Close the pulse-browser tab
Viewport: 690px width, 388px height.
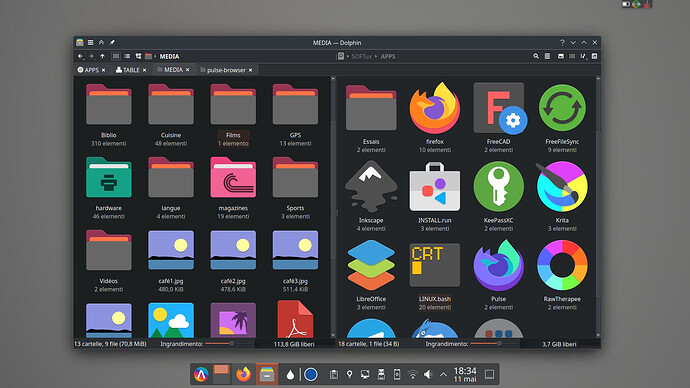coord(250,70)
